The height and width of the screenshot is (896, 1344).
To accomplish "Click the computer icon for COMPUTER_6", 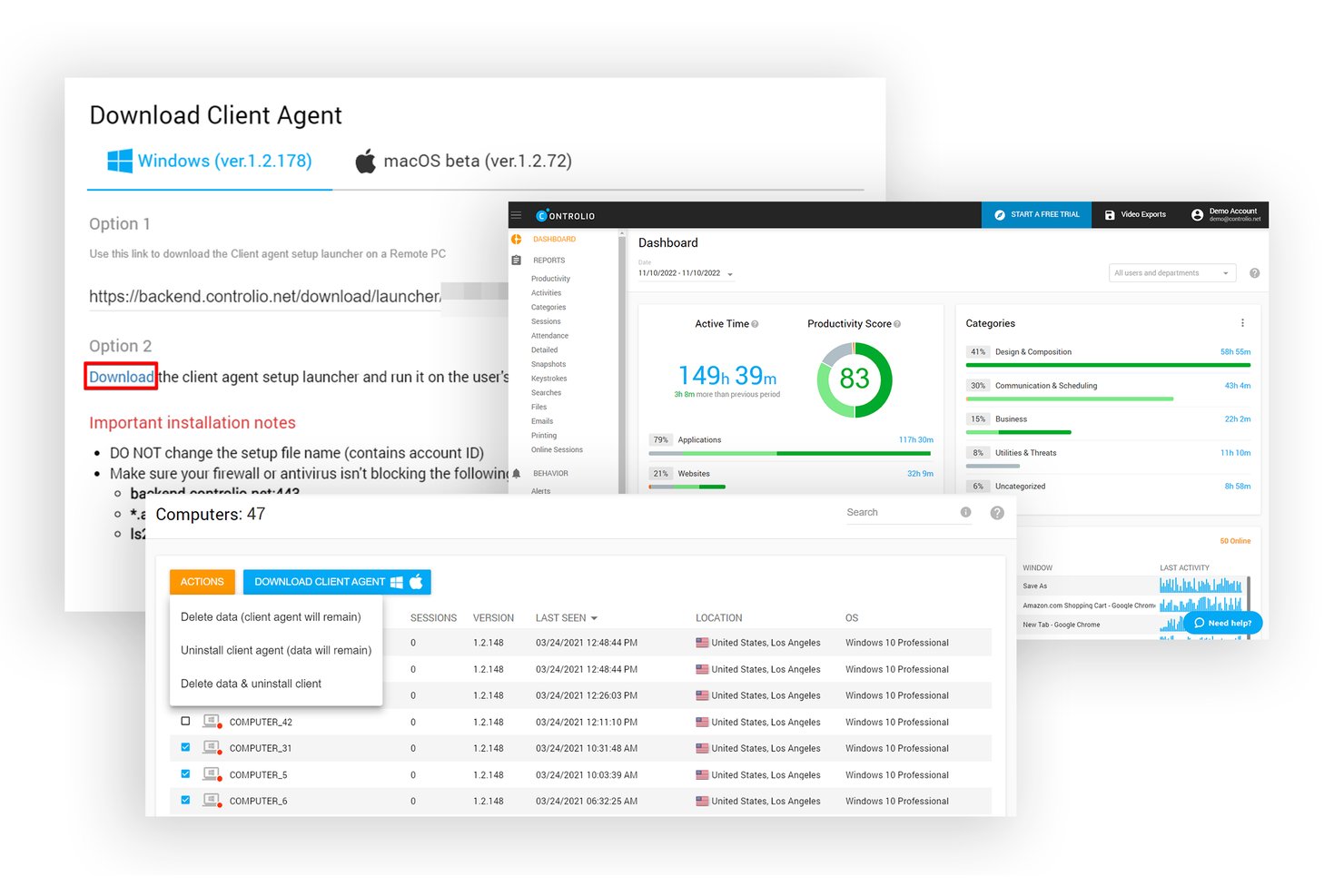I will click(212, 801).
